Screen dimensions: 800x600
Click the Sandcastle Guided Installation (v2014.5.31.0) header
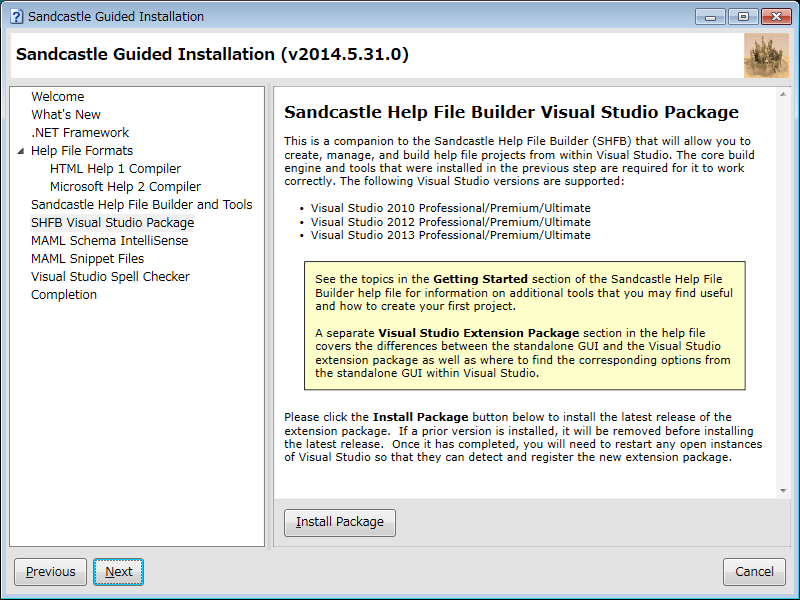212,54
